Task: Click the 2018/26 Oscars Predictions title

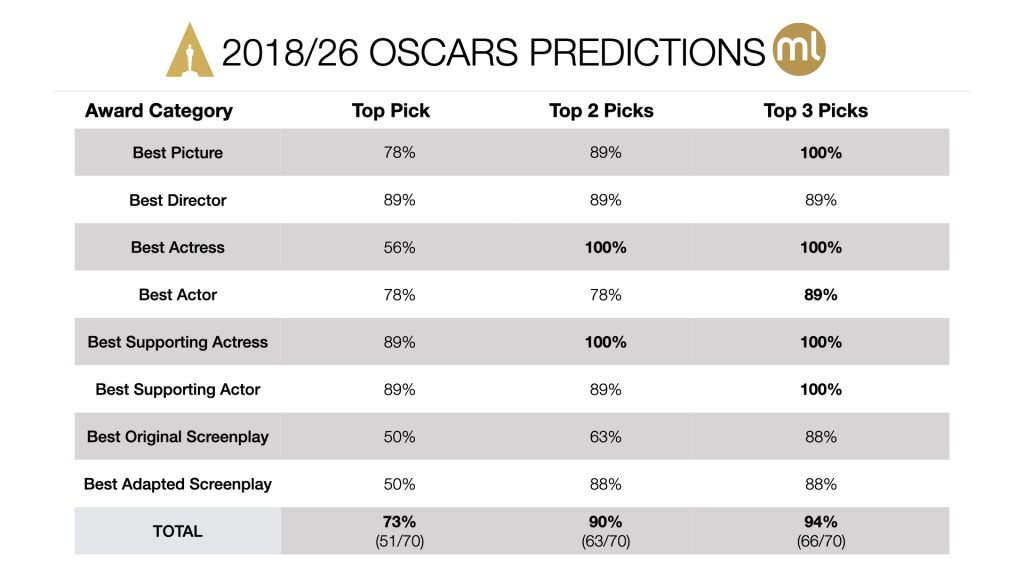Action: tap(493, 52)
